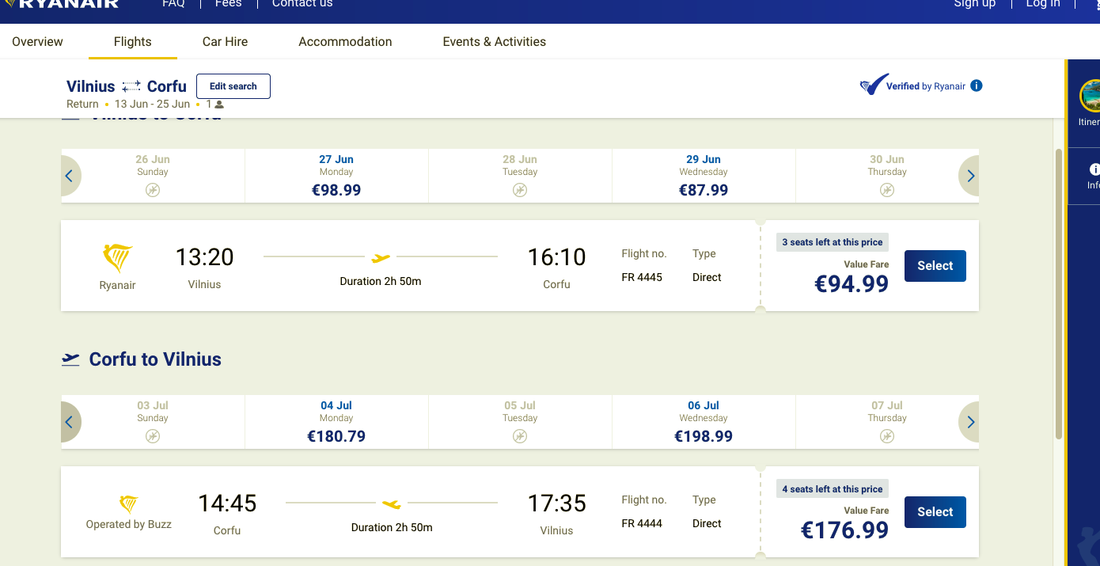Viewport: 1100px width, 566px height.
Task: Click the no-flights icon under 26 Jun
Action: (x=152, y=190)
